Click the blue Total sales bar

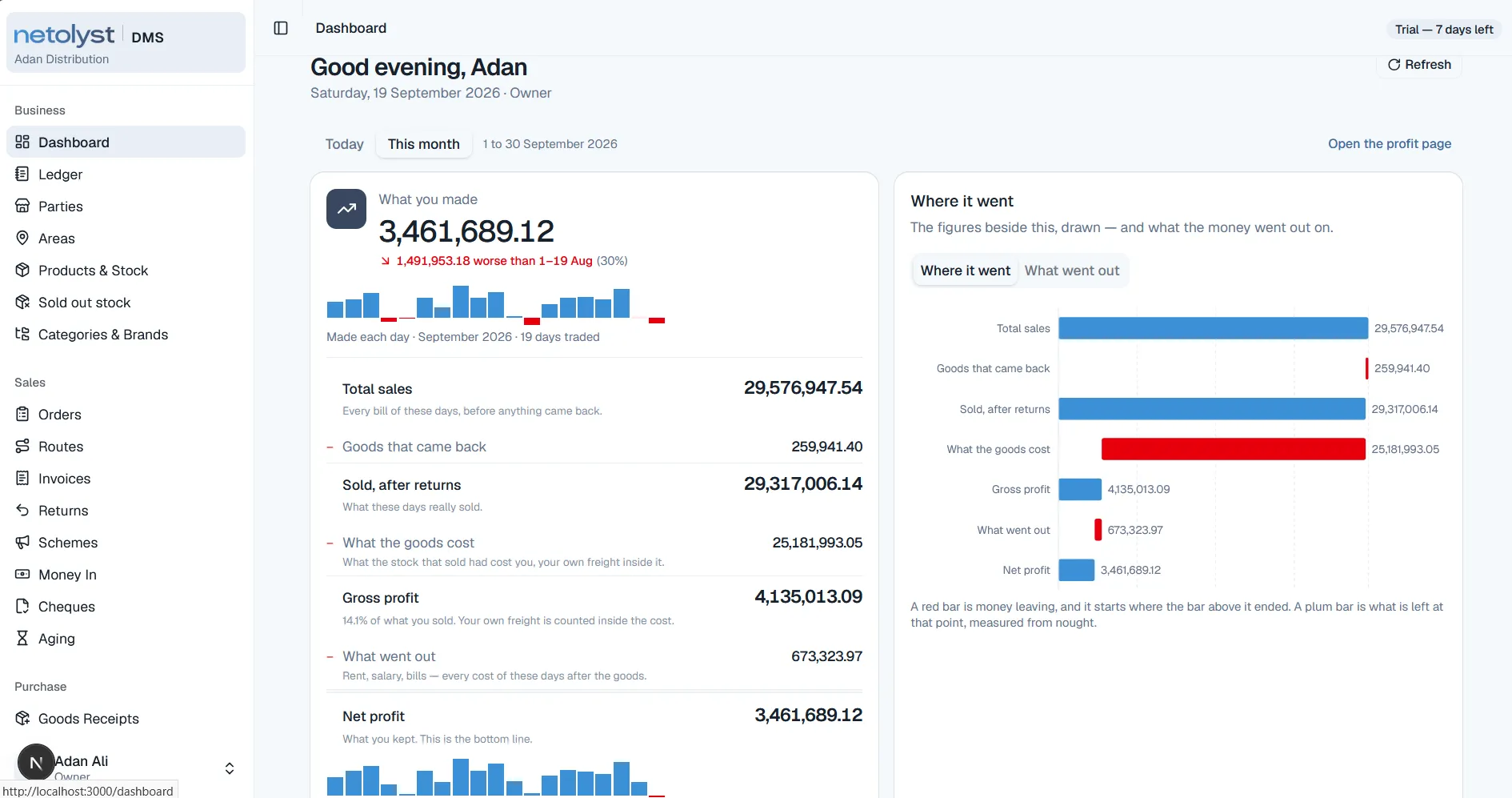coord(1213,328)
